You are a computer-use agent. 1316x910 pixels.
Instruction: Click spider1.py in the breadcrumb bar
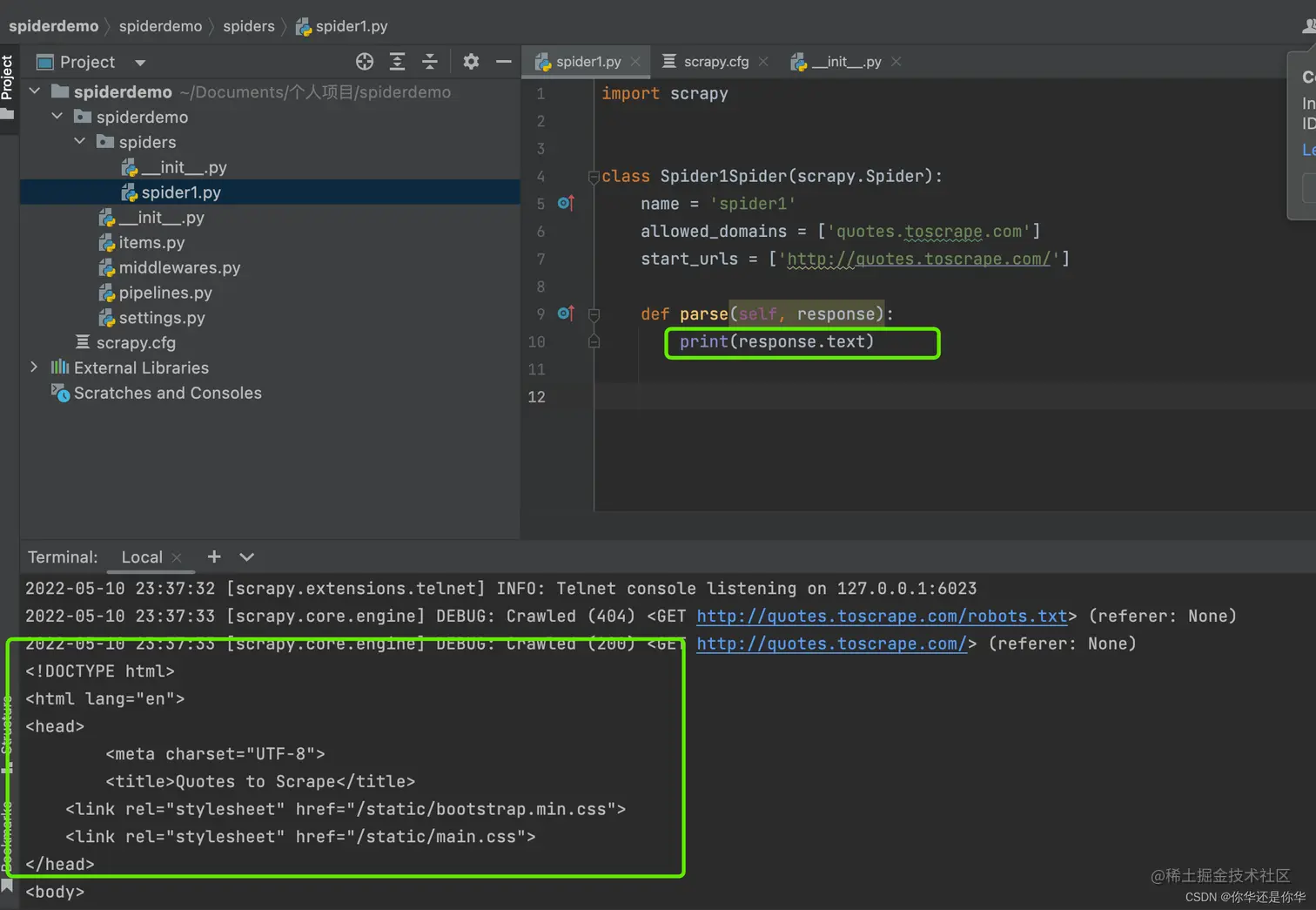(341, 26)
